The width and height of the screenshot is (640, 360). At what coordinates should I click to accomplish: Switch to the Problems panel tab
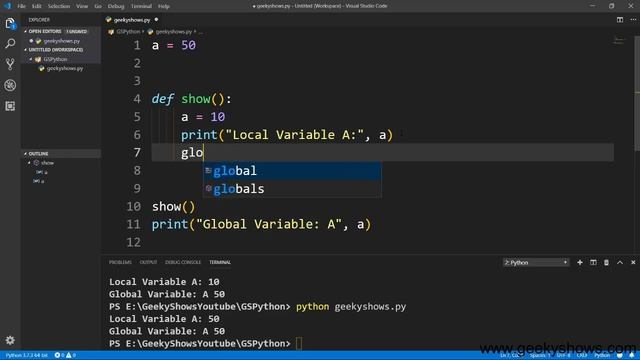click(x=120, y=262)
